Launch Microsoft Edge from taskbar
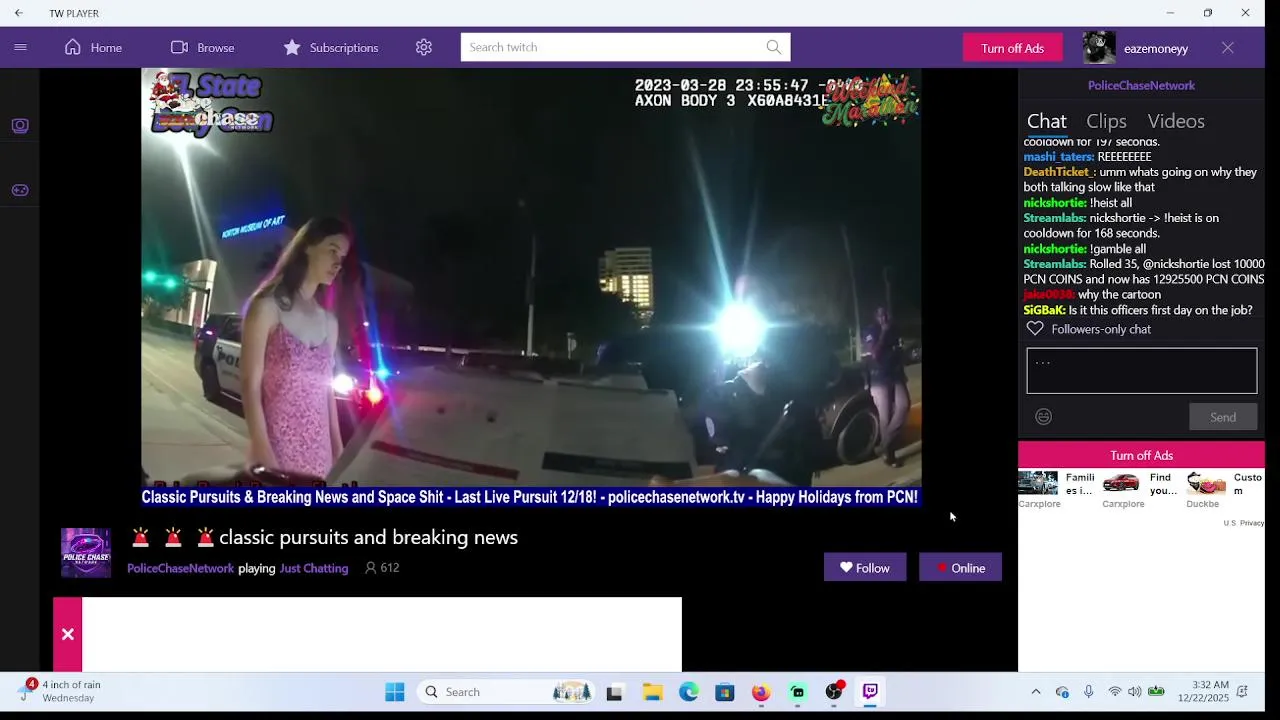Screen dimensions: 1280x720 [x=689, y=692]
